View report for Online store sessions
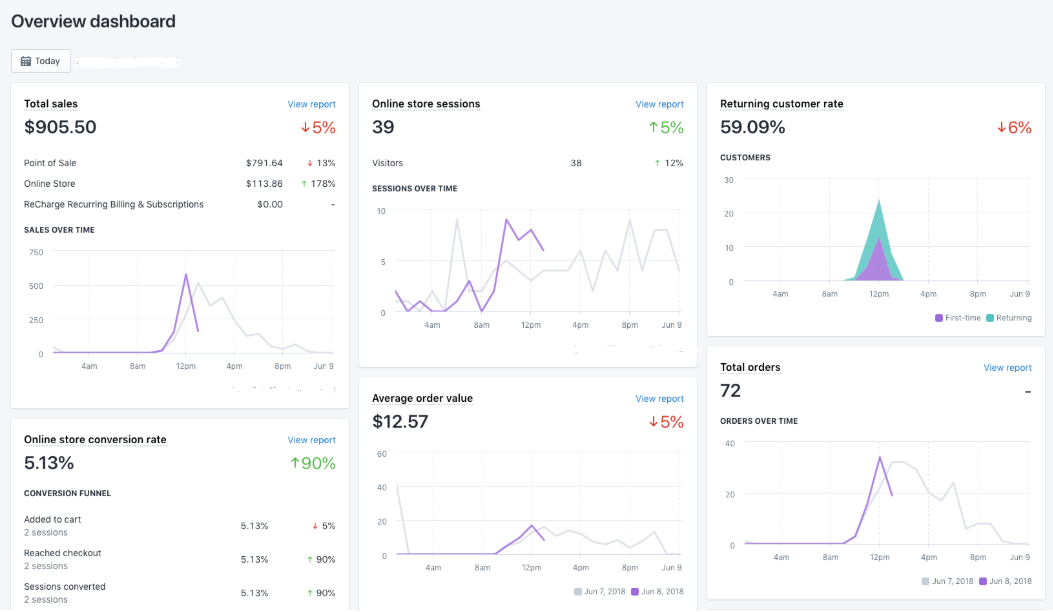The image size is (1053, 612). click(x=659, y=104)
